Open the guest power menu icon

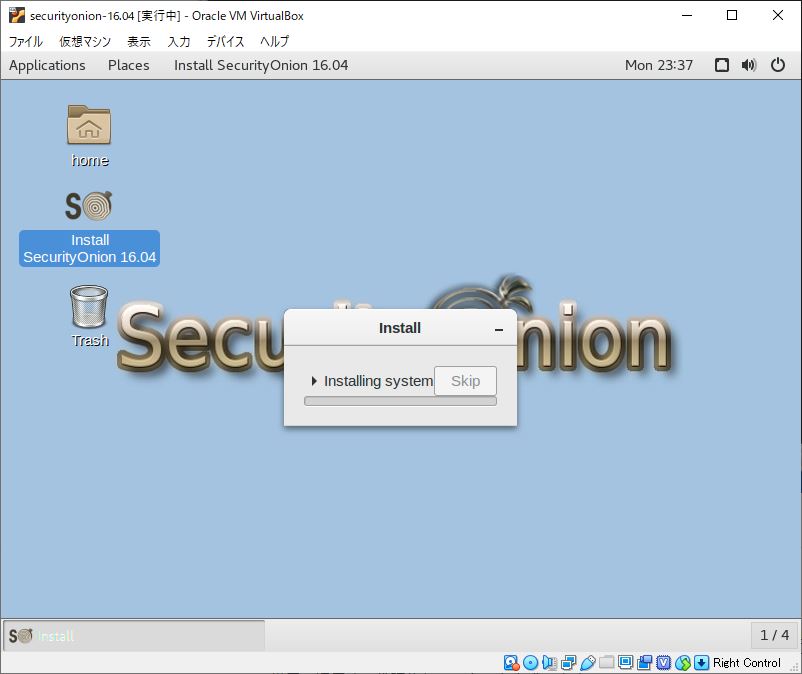pos(778,65)
